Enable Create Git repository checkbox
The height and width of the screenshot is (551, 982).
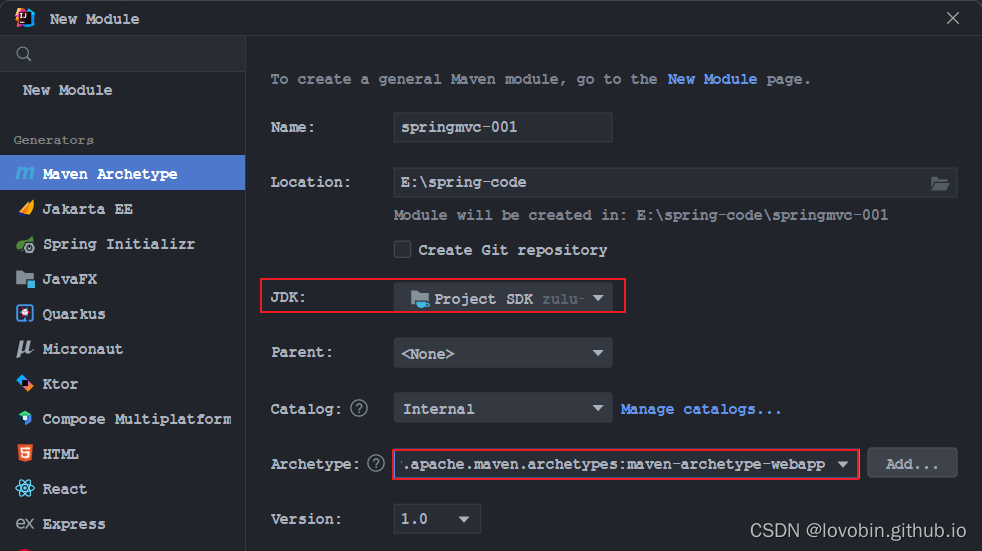402,249
